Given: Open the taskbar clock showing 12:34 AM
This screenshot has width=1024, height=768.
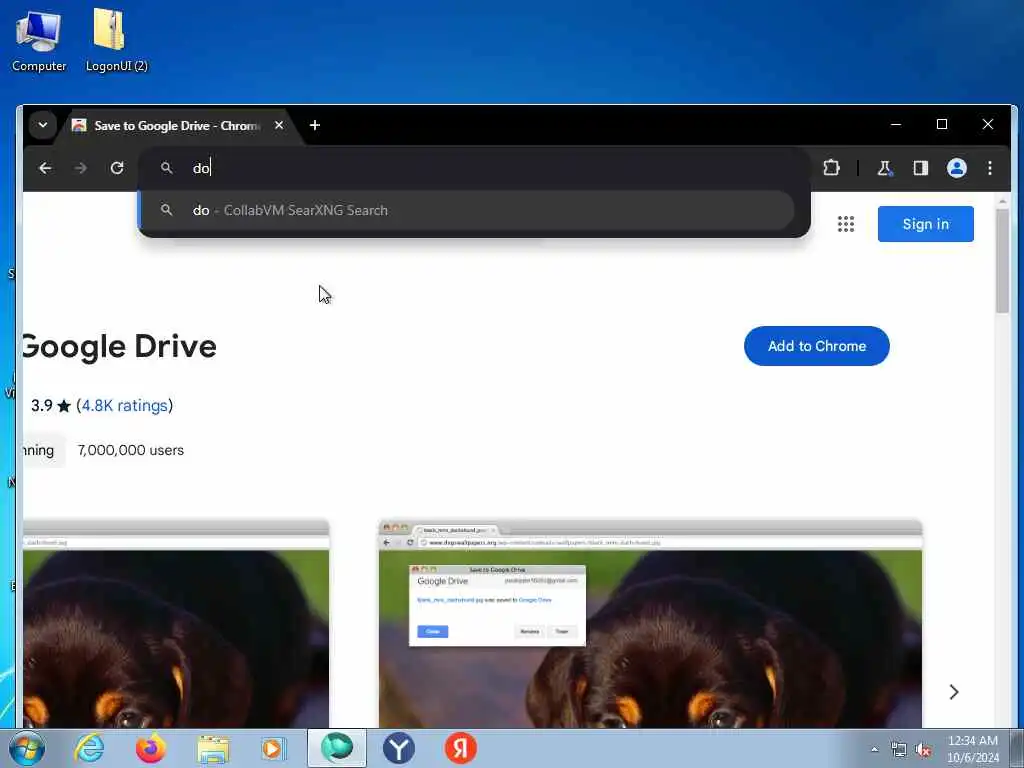Looking at the screenshot, I should pos(973,749).
